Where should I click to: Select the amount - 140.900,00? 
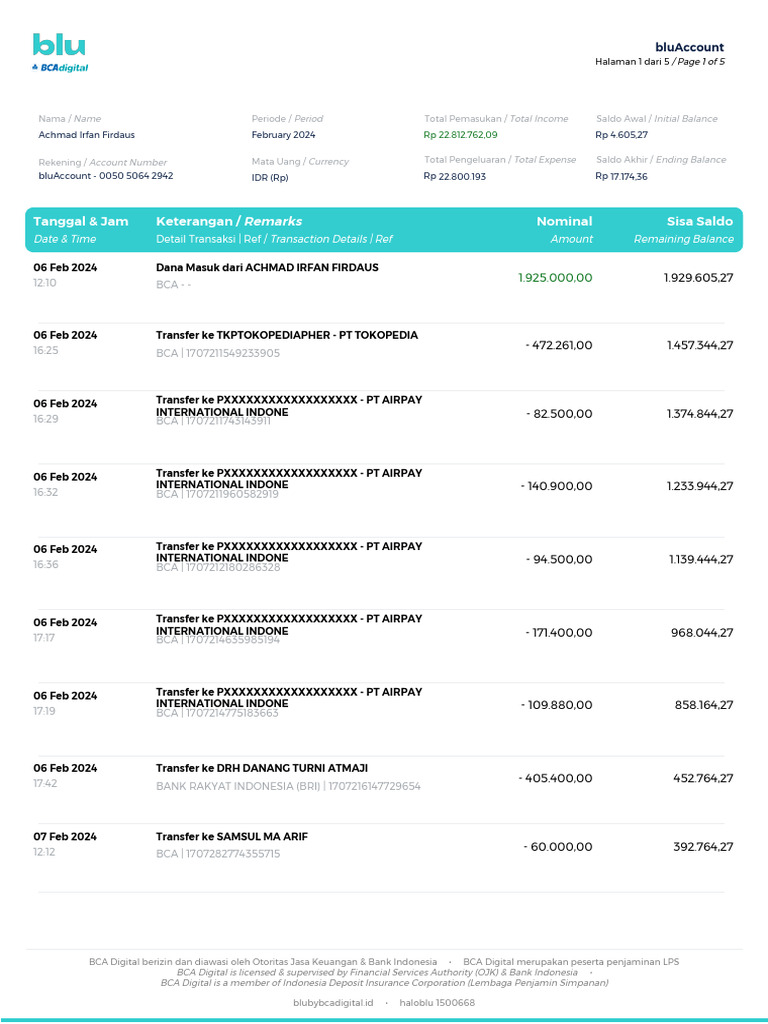tap(556, 487)
